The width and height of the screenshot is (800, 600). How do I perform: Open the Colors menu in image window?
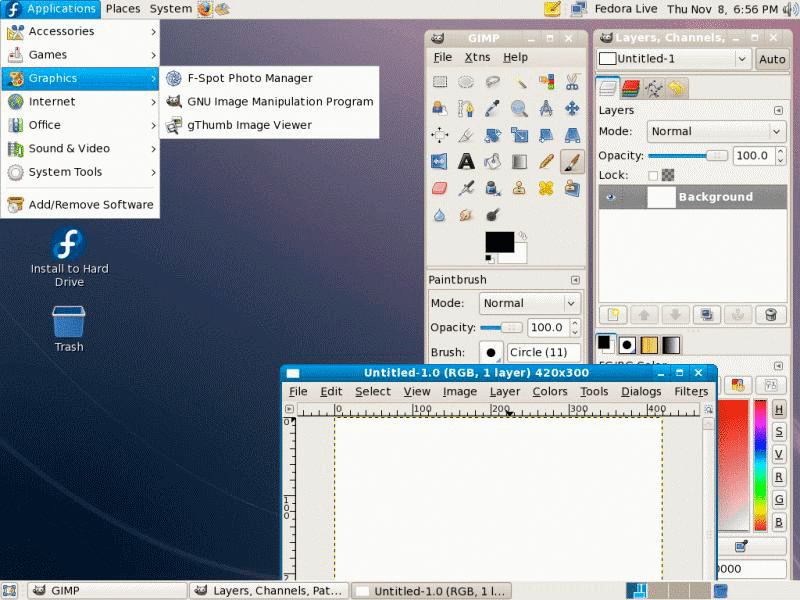[549, 392]
